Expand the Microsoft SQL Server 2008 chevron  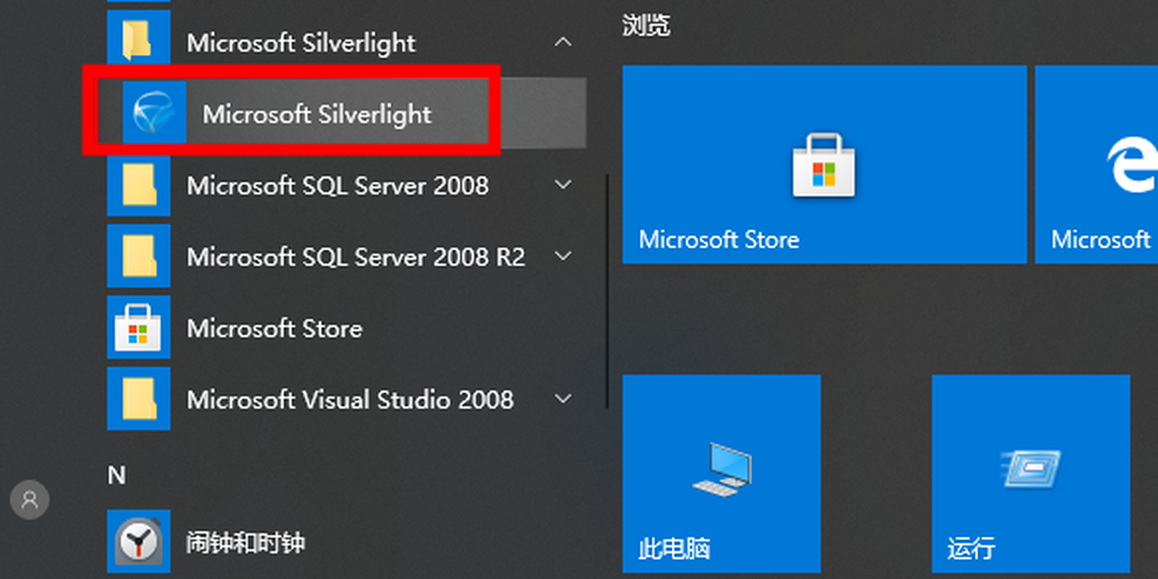(x=563, y=185)
